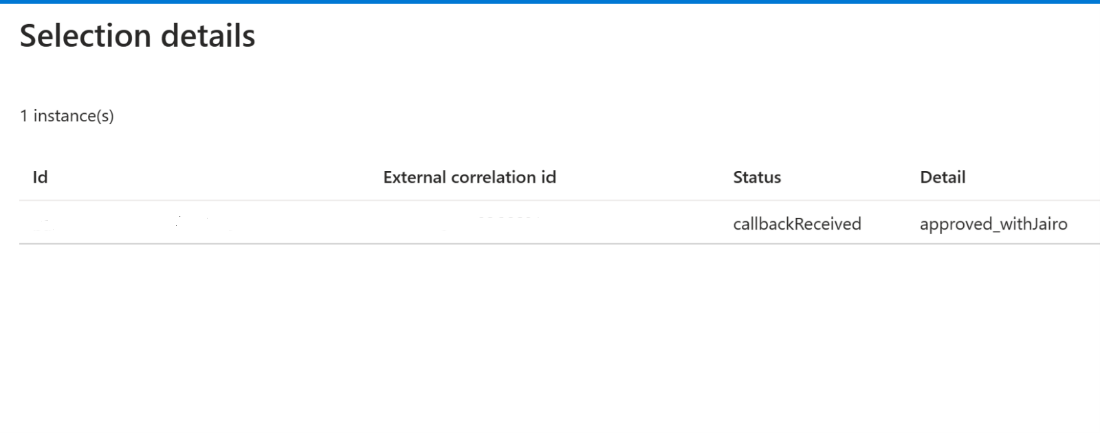The height and width of the screenshot is (433, 1100).
Task: Click the blank space right of the heading
Action: [x=650, y=38]
